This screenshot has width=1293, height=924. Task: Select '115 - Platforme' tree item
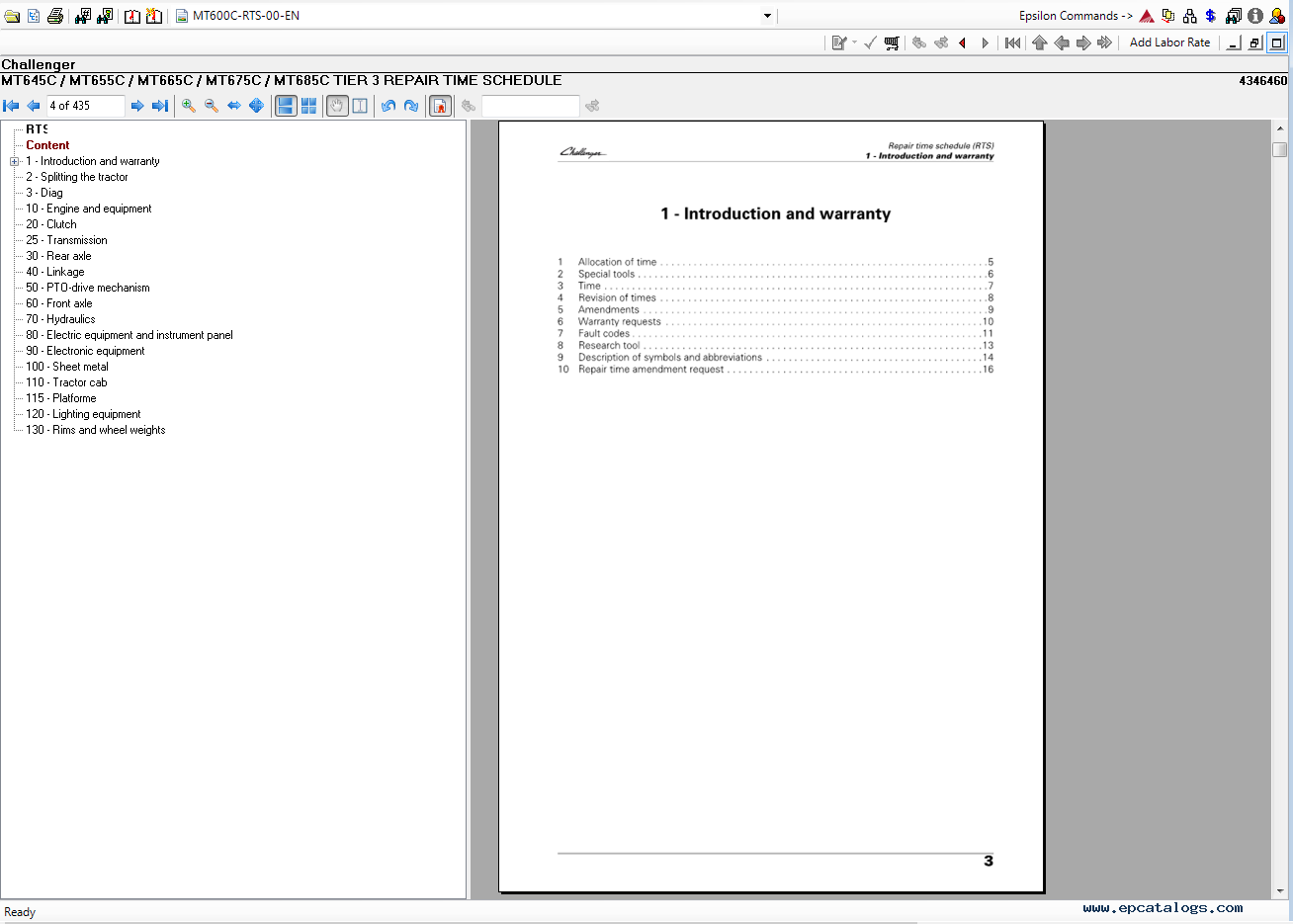click(x=61, y=398)
